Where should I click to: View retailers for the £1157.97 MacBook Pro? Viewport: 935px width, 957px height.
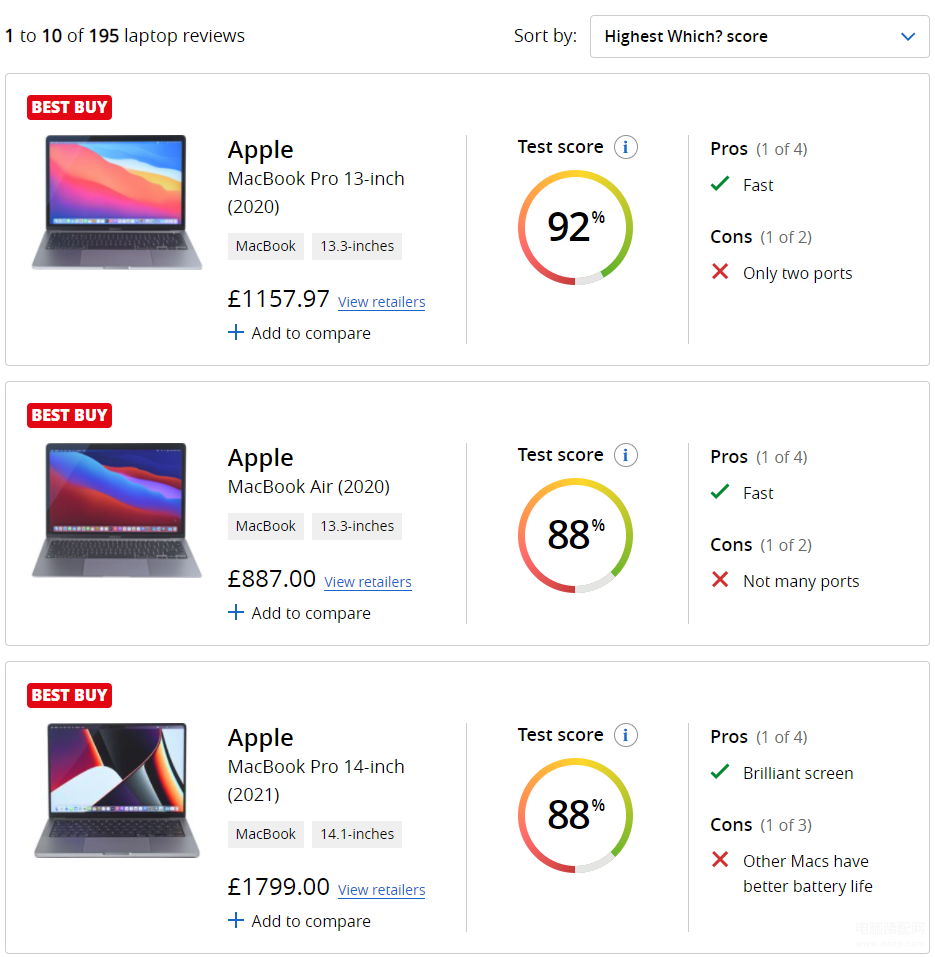pos(381,302)
